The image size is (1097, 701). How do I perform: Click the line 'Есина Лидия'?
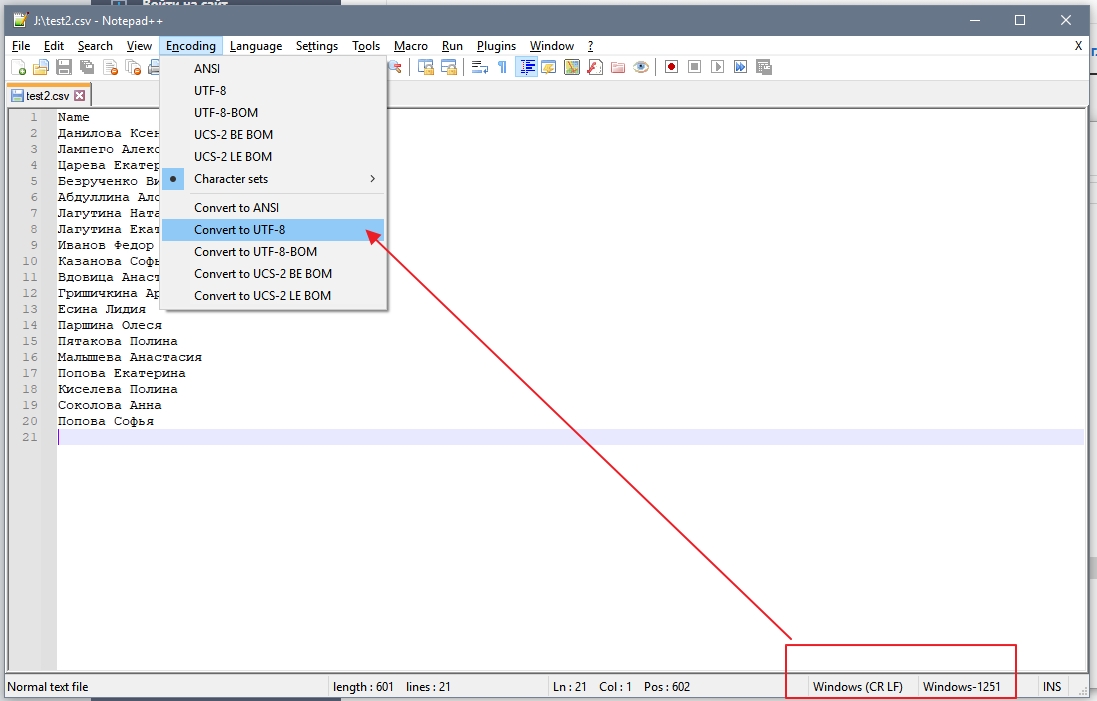pyautogui.click(x=101, y=309)
